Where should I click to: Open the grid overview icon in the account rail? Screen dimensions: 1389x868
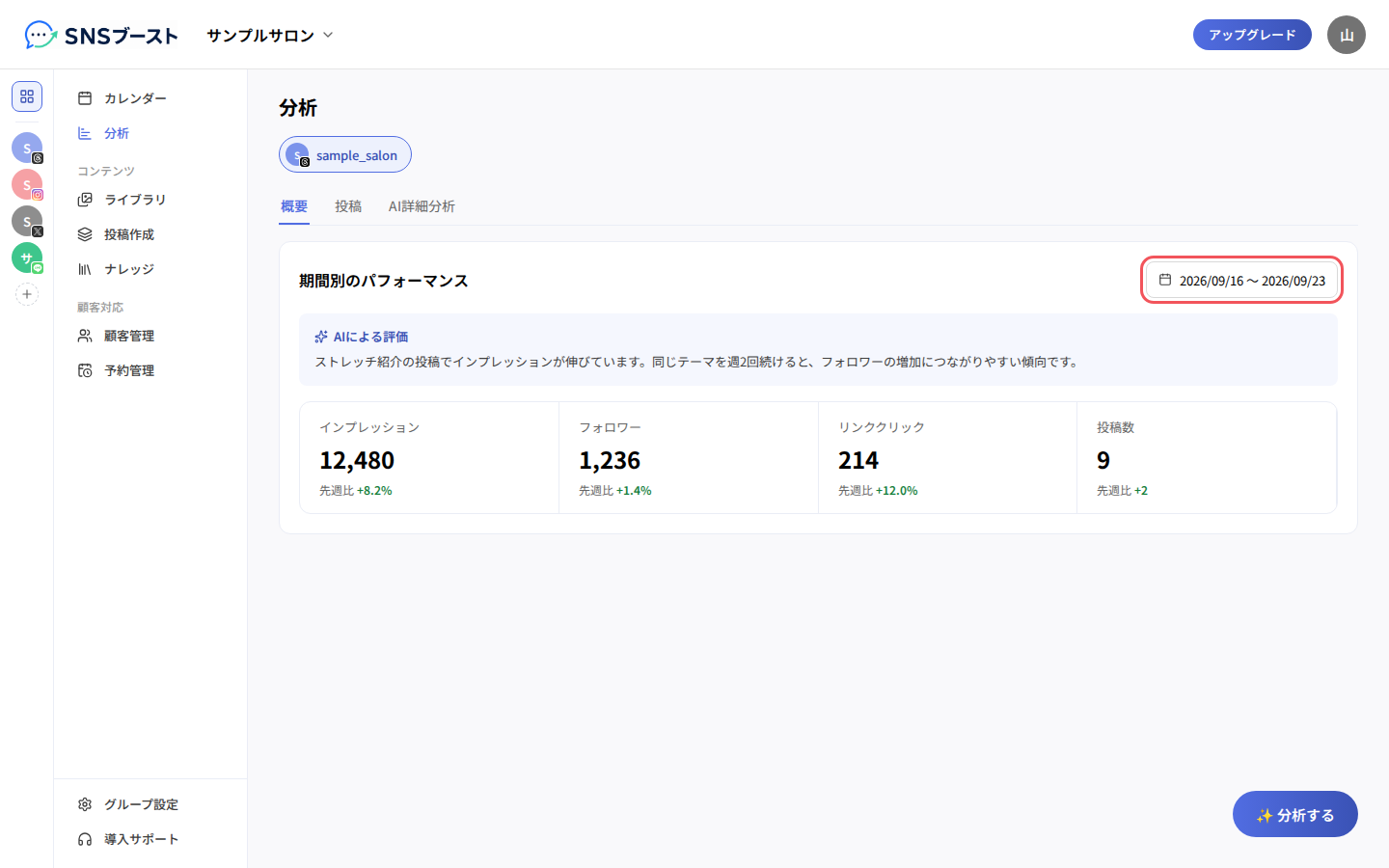[27, 96]
